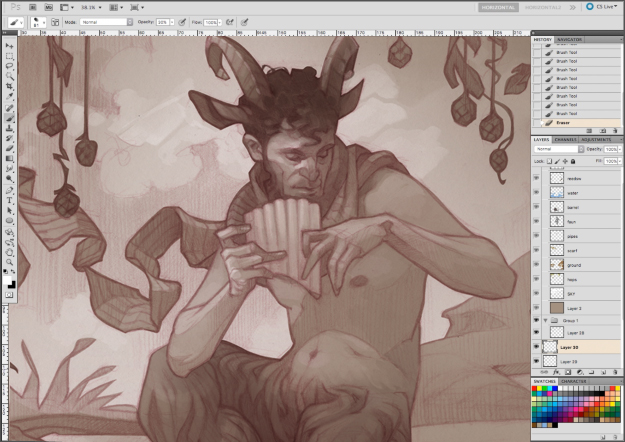Hide the ground layer
This screenshot has height=442, width=625.
coord(537,265)
